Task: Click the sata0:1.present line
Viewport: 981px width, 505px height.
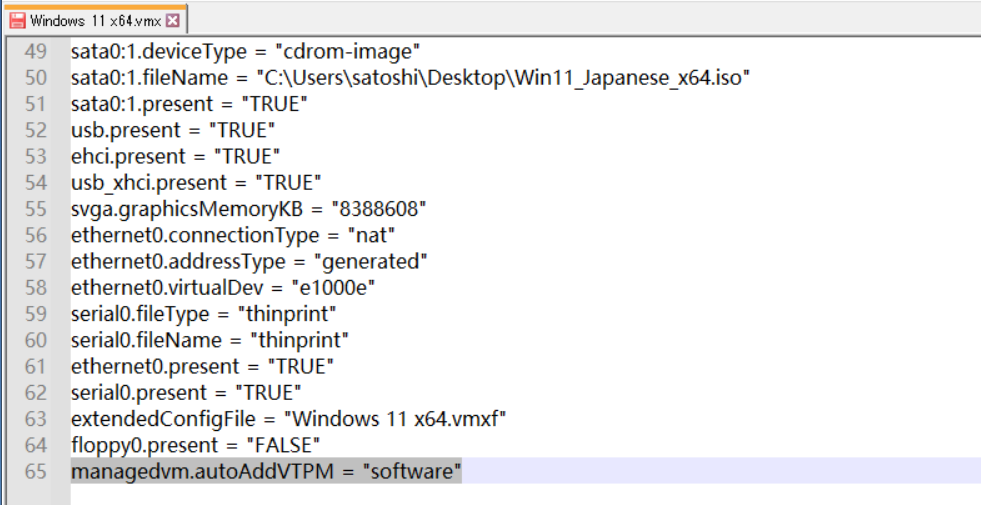Action: [x=189, y=104]
